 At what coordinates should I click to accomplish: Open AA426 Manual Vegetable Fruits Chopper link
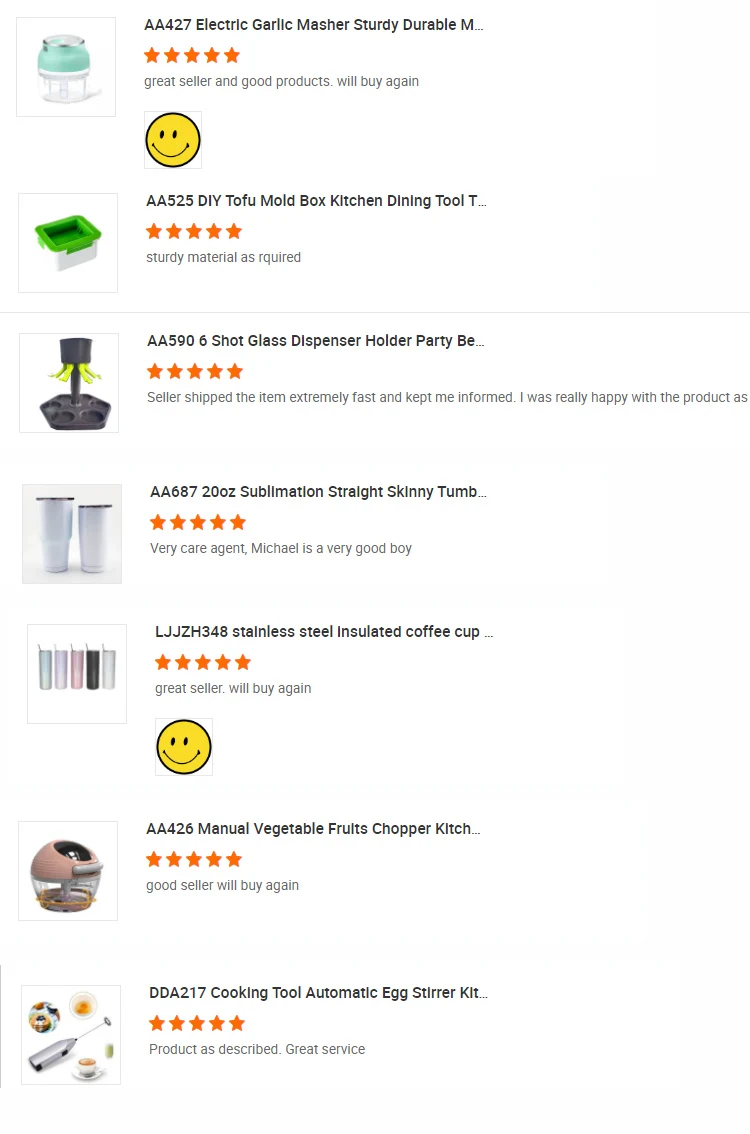pyautogui.click(x=313, y=829)
